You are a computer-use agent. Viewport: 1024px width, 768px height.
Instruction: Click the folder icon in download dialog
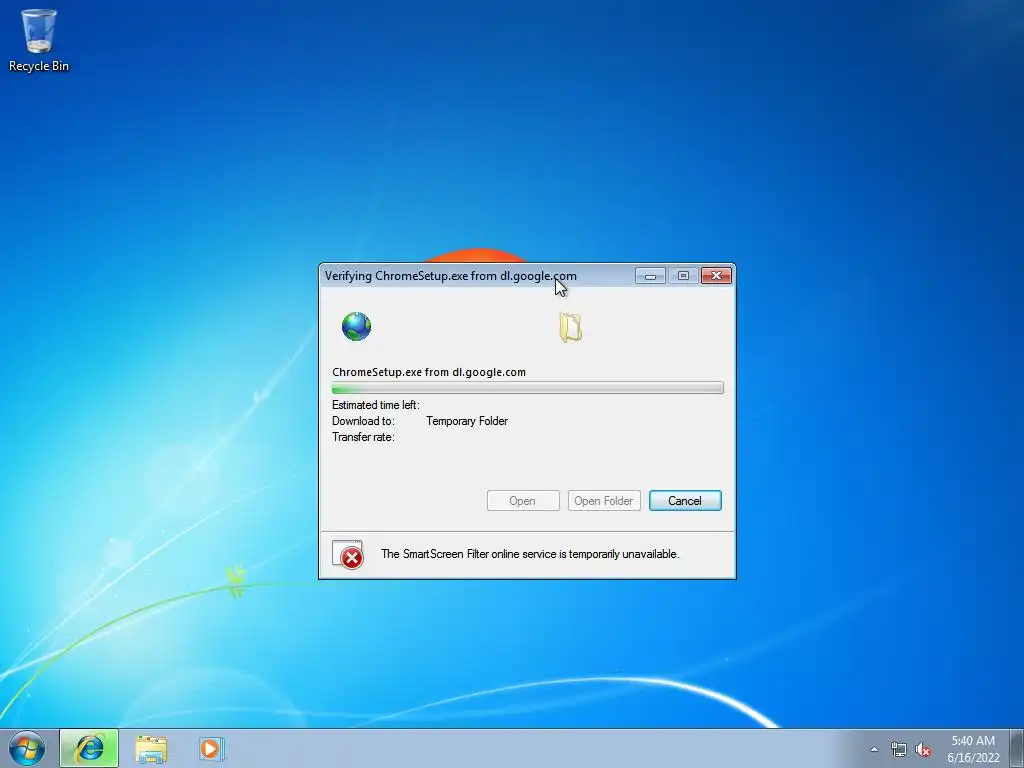tap(570, 327)
